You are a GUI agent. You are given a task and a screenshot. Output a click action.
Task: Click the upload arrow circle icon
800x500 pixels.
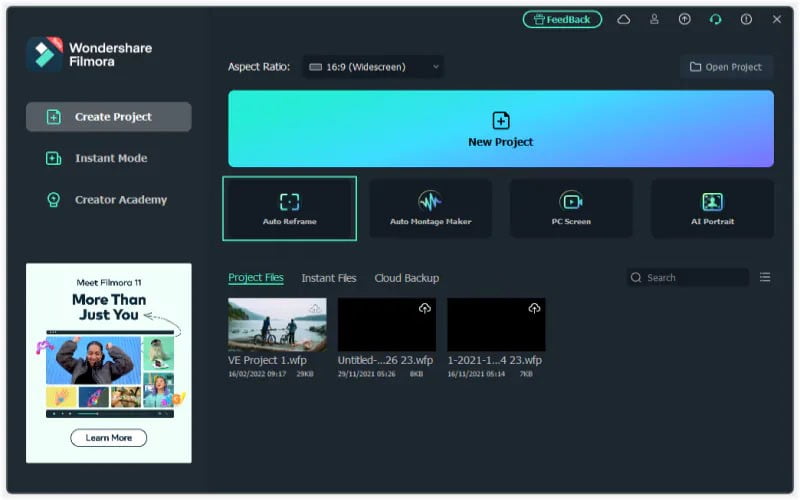point(685,19)
